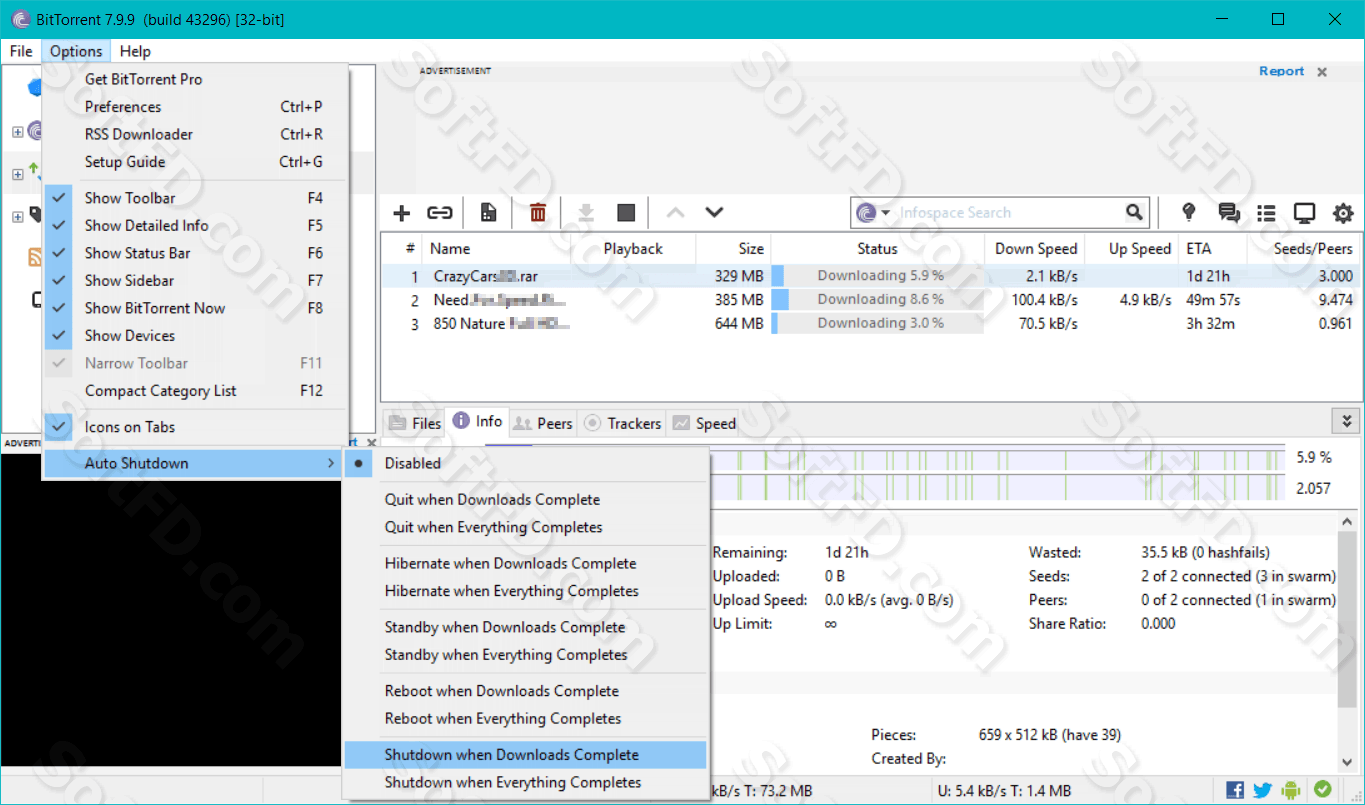The width and height of the screenshot is (1365, 805).
Task: Click the info pane vertical scrollbar
Action: click(x=1349, y=618)
